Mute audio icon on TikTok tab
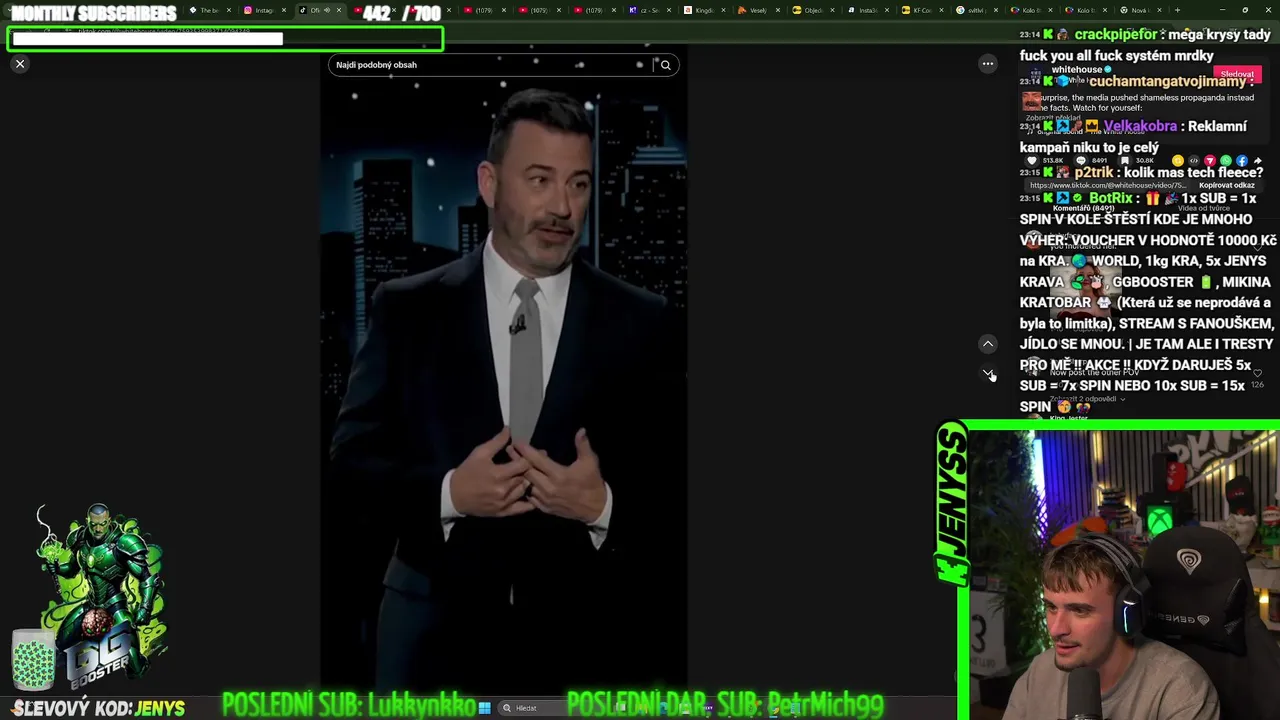The height and width of the screenshot is (720, 1280). tap(327, 10)
